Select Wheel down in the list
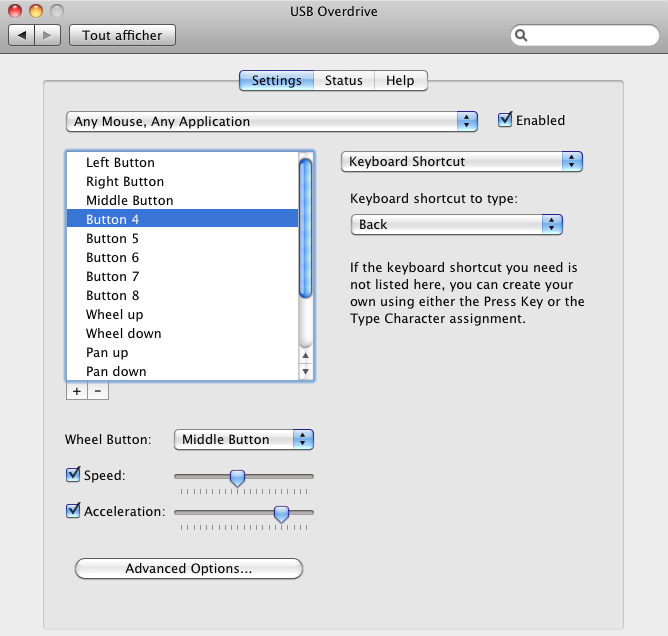668x636 pixels. (x=182, y=333)
